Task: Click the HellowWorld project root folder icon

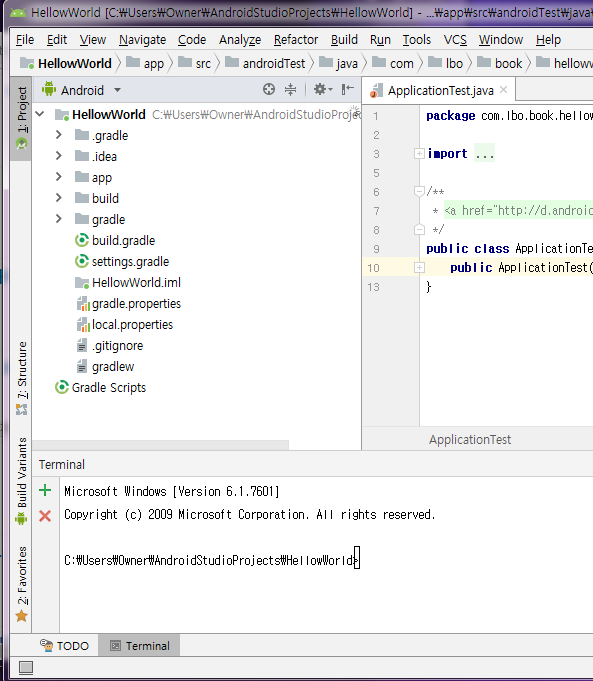Action: tap(62, 115)
